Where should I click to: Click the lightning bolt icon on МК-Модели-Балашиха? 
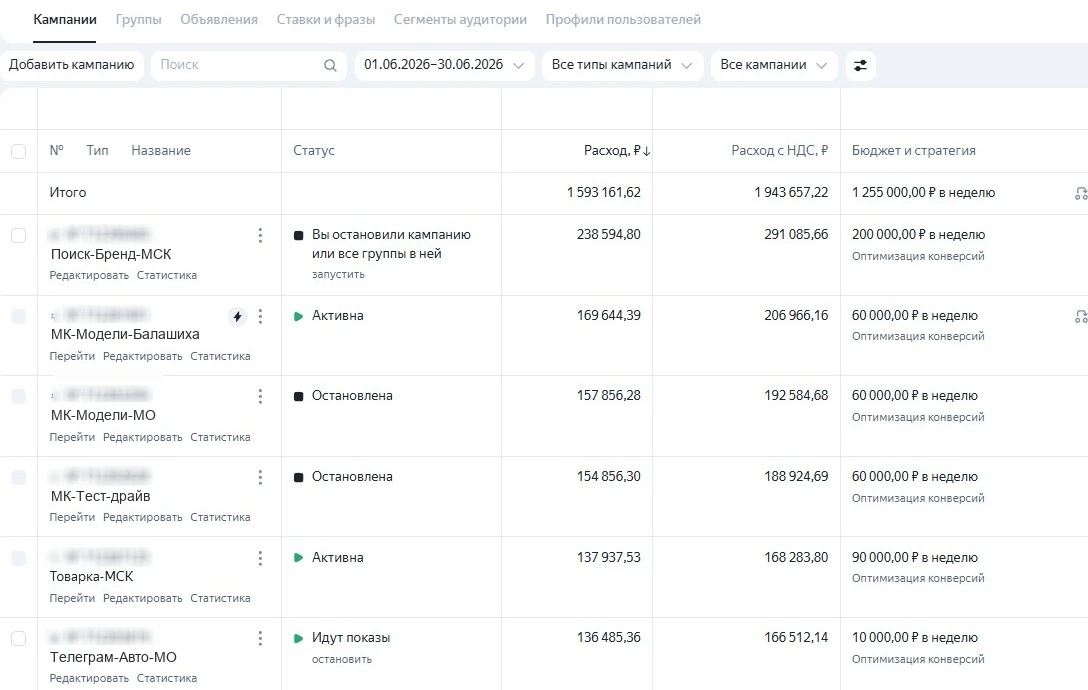click(237, 317)
